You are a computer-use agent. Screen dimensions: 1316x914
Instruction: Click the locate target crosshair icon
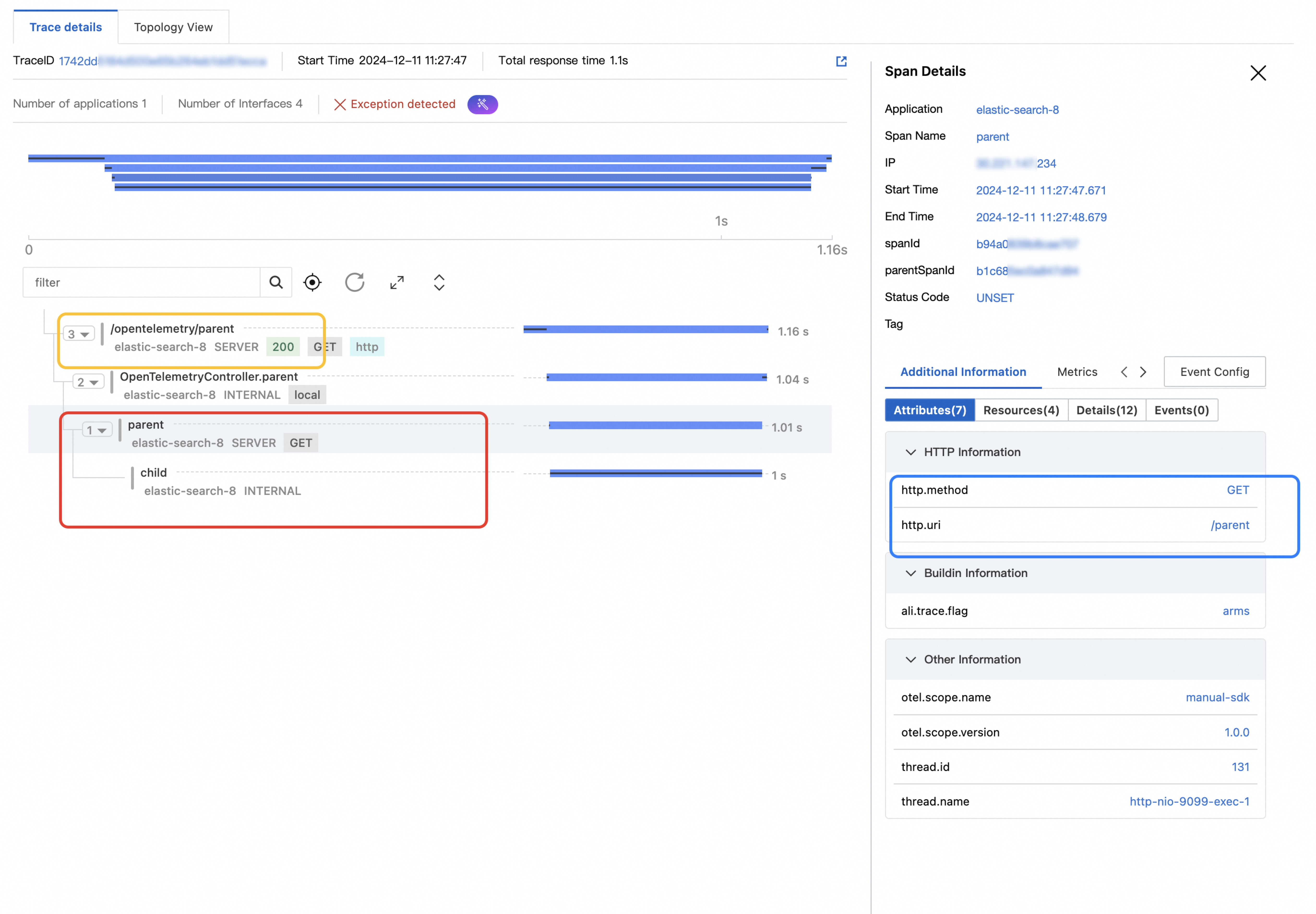tap(312, 282)
